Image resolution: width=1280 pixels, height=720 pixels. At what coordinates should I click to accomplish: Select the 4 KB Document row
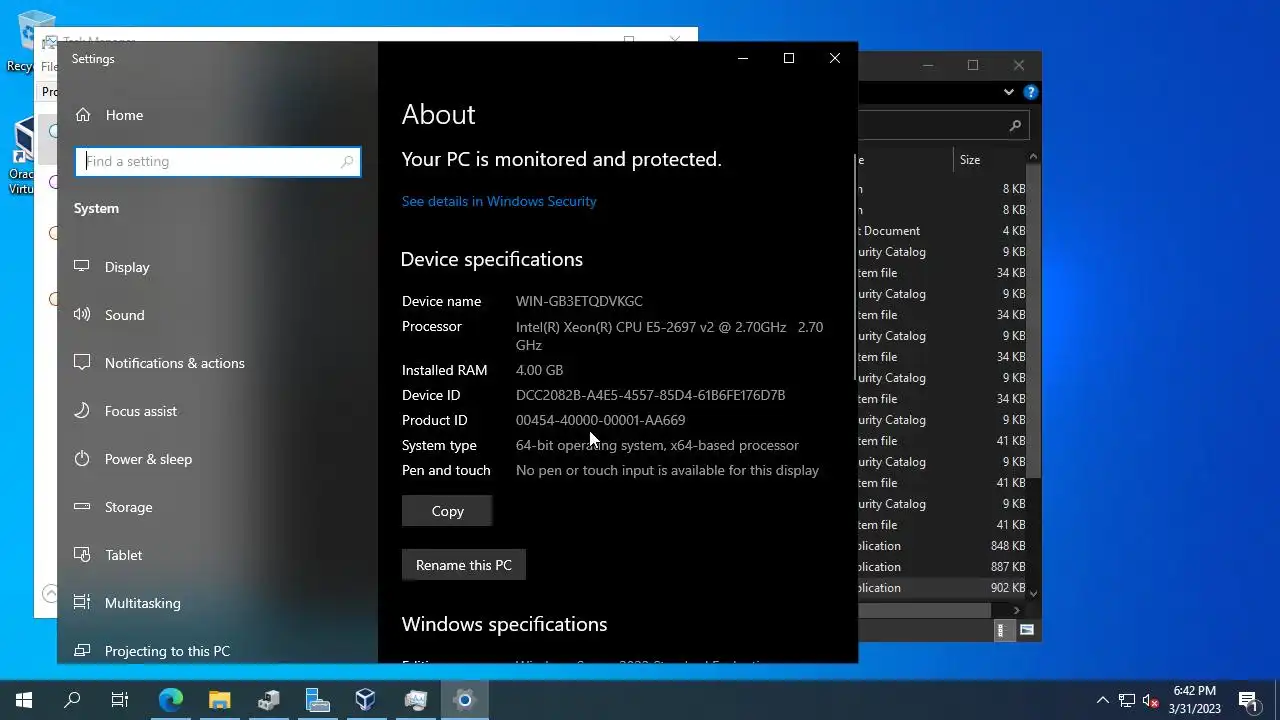click(942, 231)
